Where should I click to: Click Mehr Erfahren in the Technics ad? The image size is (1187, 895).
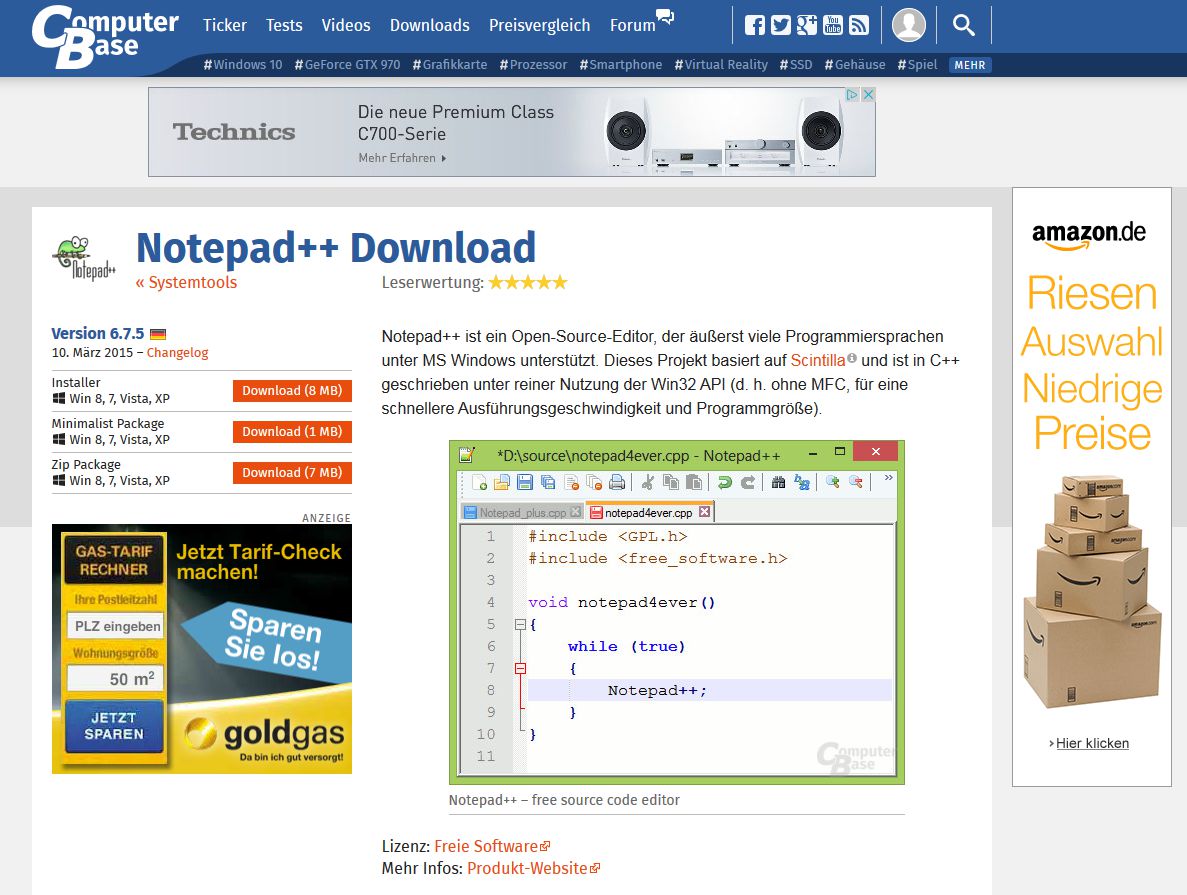click(403, 158)
